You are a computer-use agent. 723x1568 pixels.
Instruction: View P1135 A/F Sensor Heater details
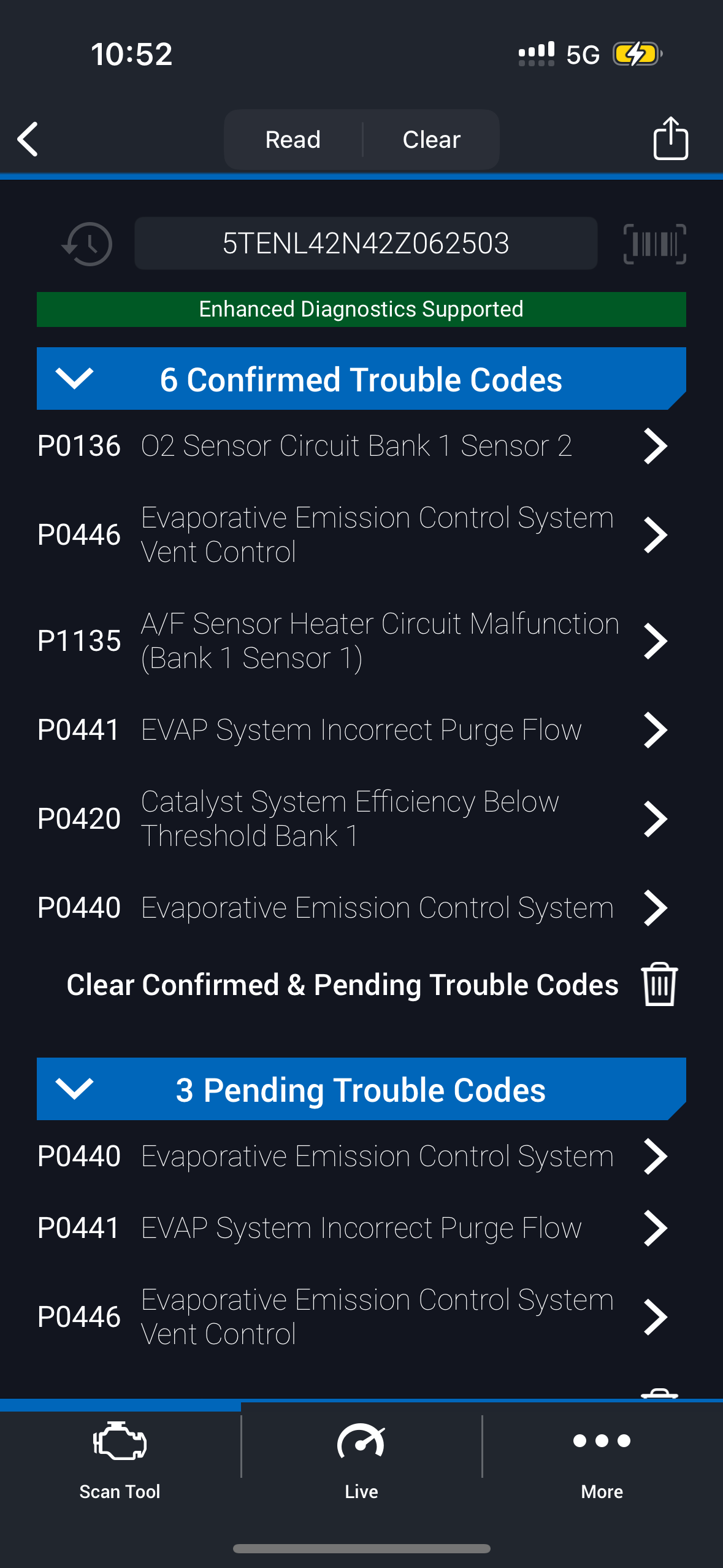click(x=353, y=641)
